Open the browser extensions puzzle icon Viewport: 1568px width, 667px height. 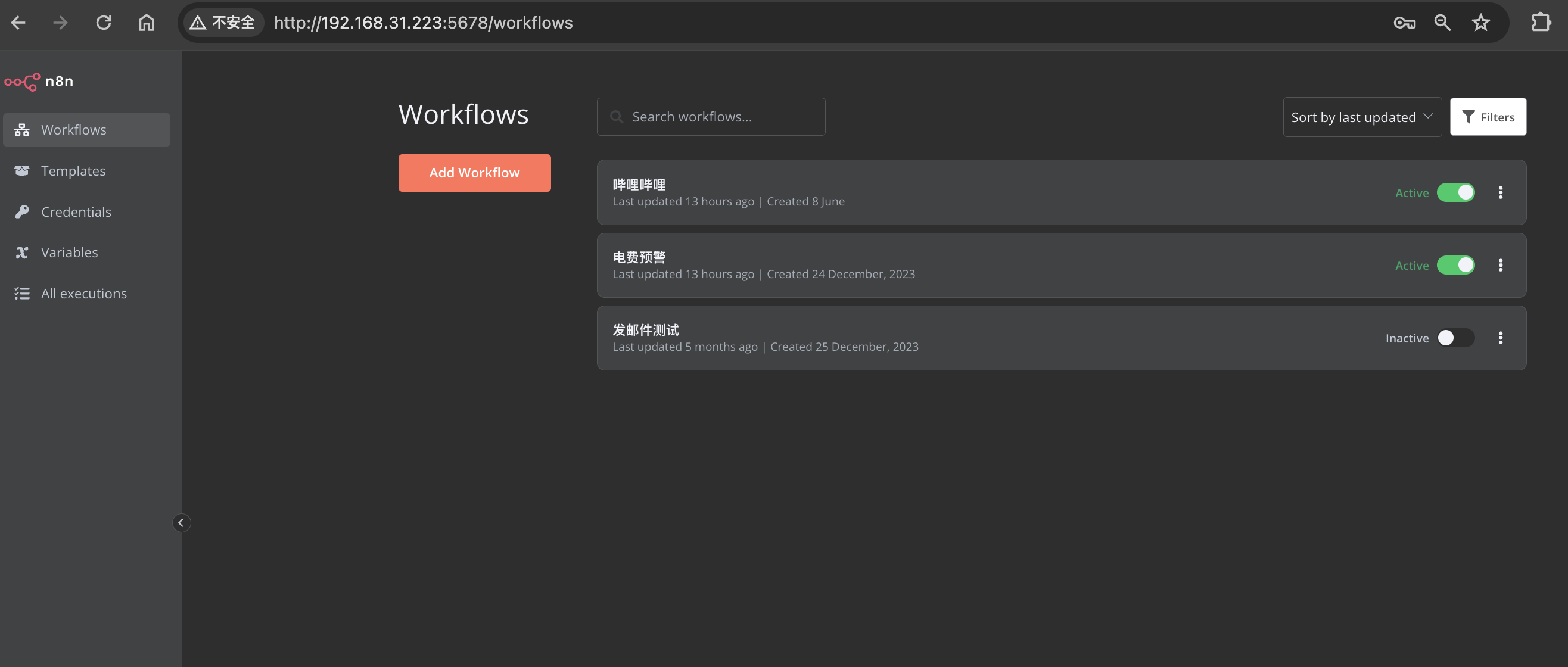click(x=1541, y=23)
